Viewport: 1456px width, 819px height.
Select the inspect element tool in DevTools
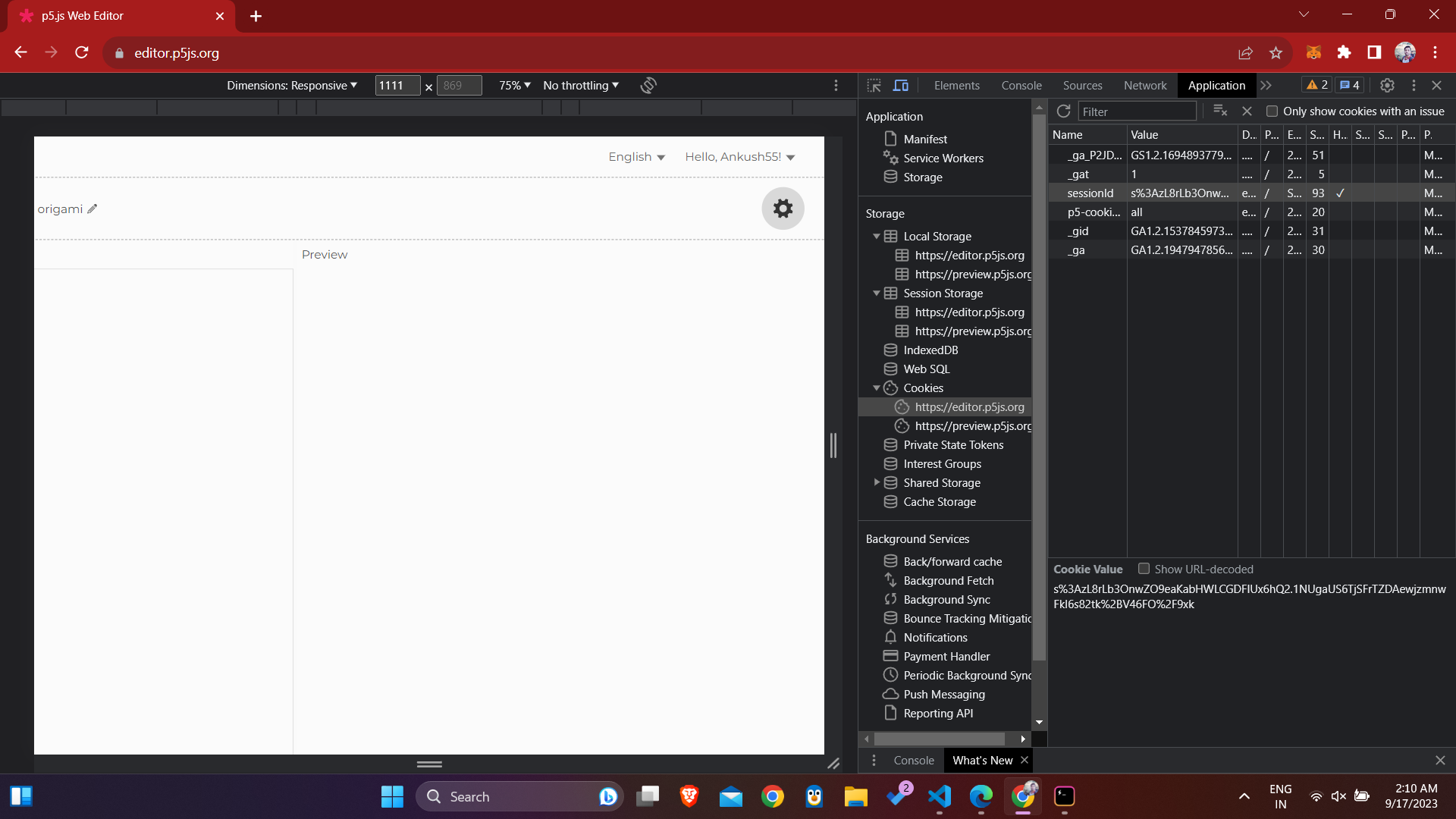874,85
